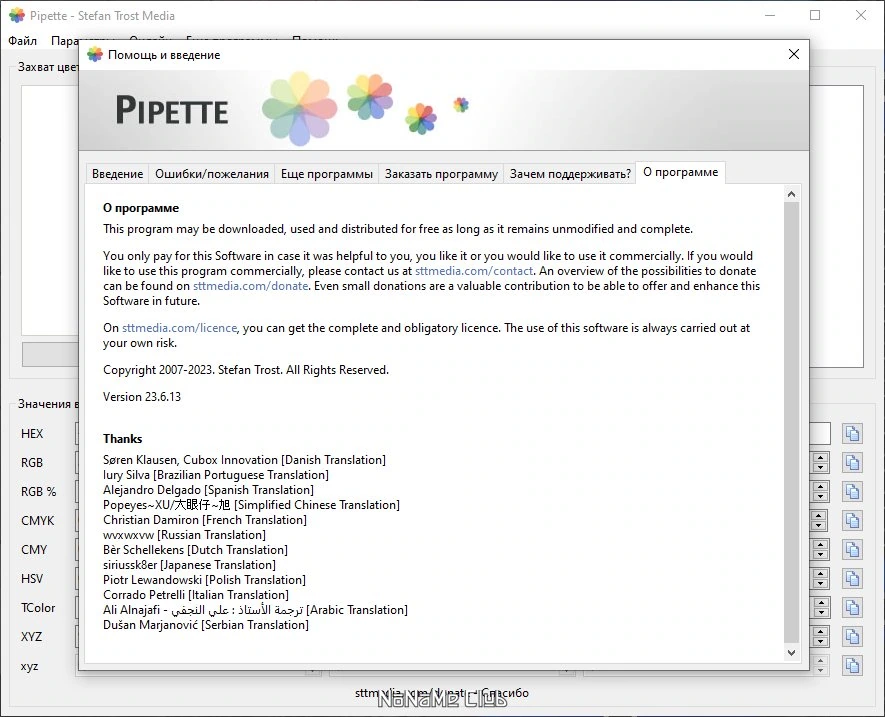885x717 pixels.
Task: Decrease the TColor row value with down stepper
Action: click(822, 613)
